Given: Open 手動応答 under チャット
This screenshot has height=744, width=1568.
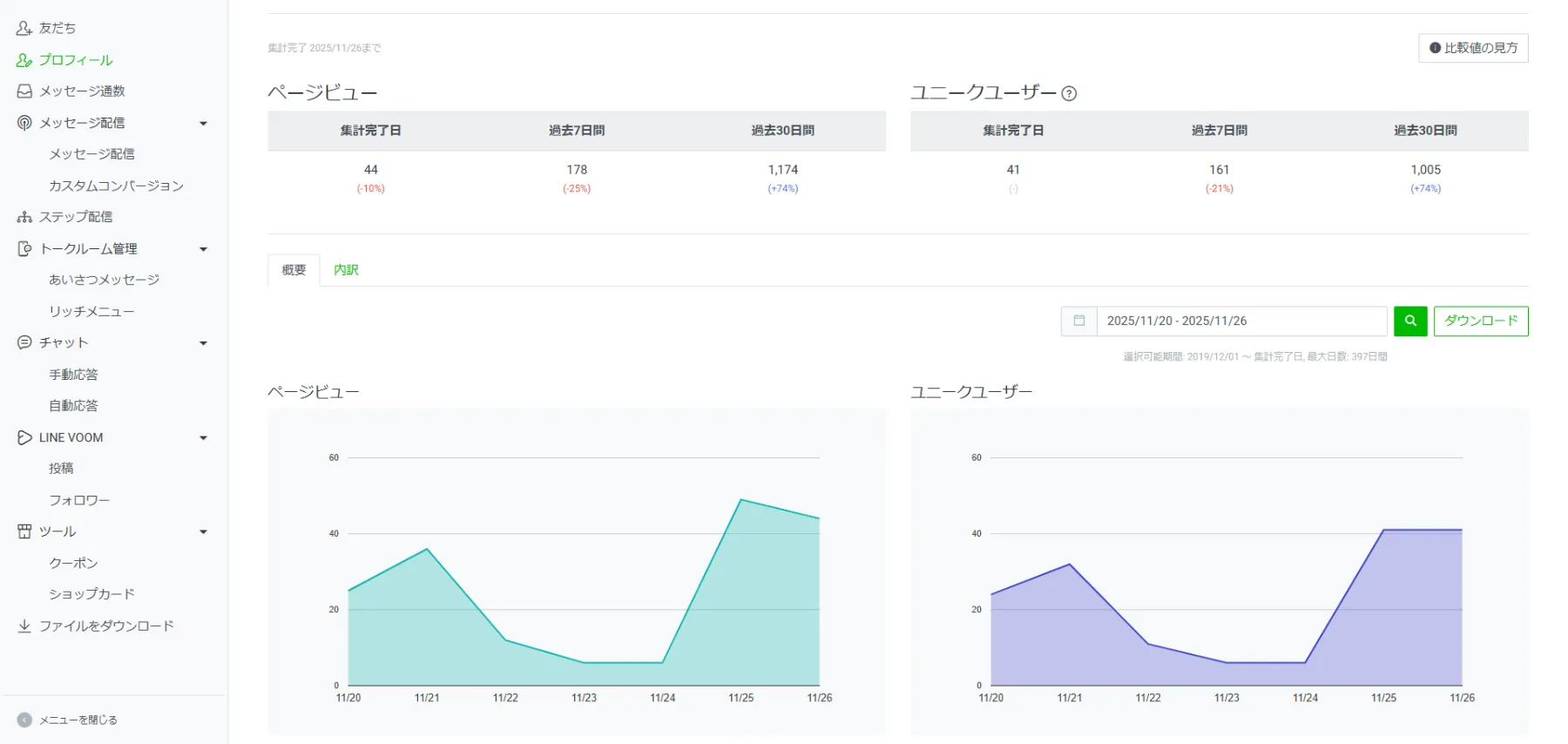Looking at the screenshot, I should point(73,375).
